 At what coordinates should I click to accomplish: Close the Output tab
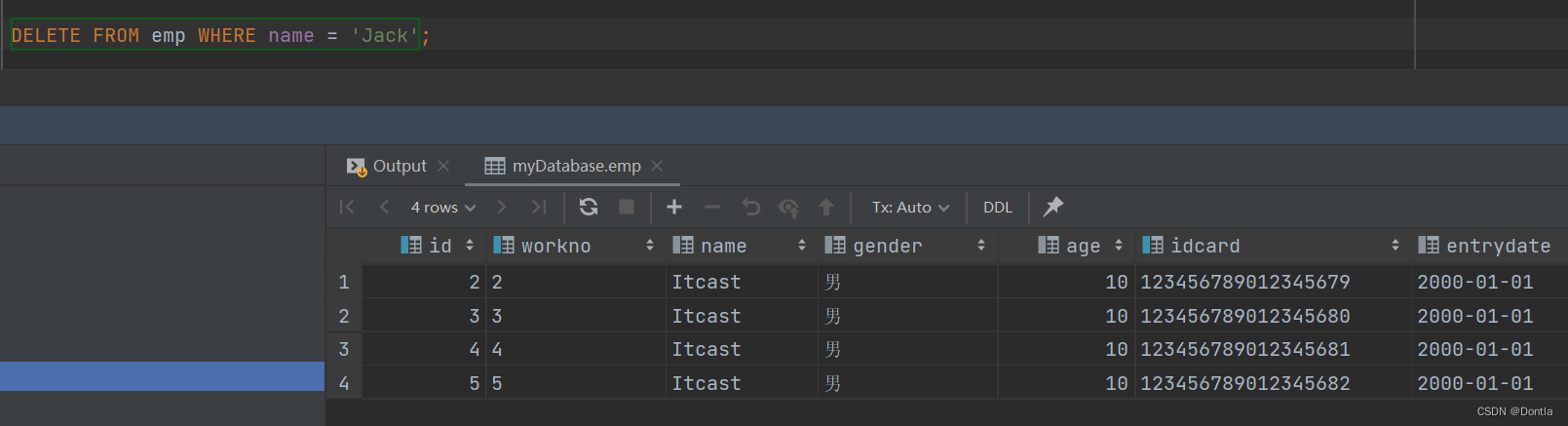click(x=443, y=166)
